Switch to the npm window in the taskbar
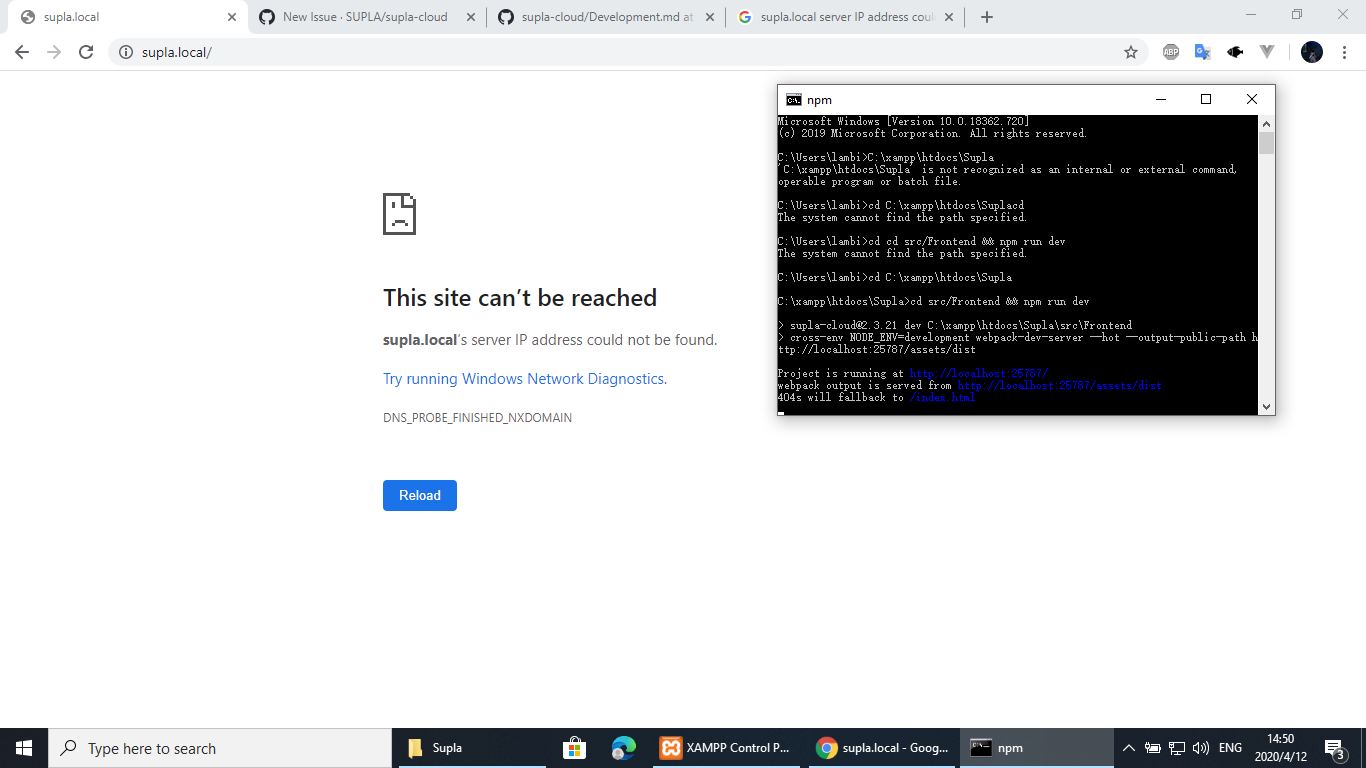The image size is (1366, 768). tap(1037, 748)
